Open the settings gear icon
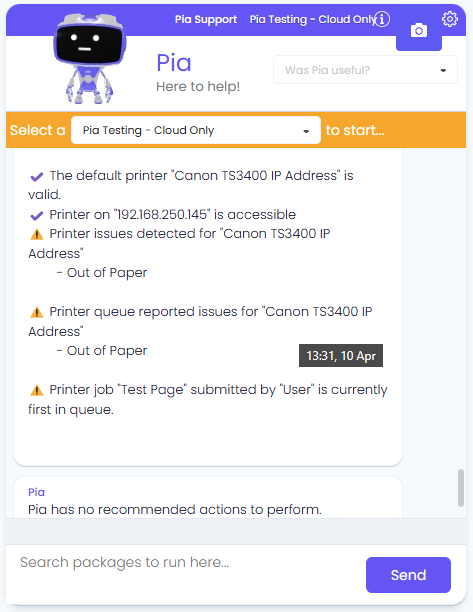This screenshot has width=473, height=612. (x=450, y=19)
